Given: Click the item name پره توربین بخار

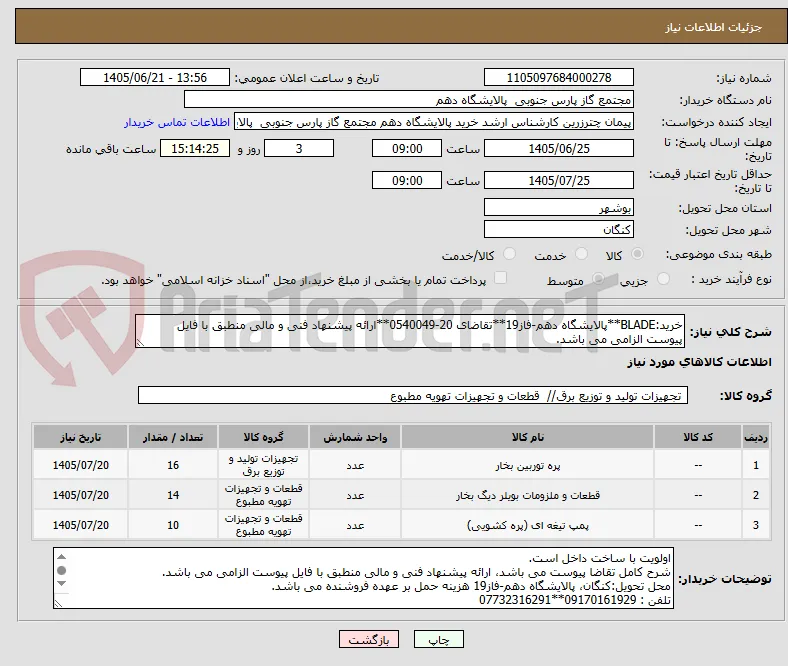Looking at the screenshot, I should pos(527,465).
